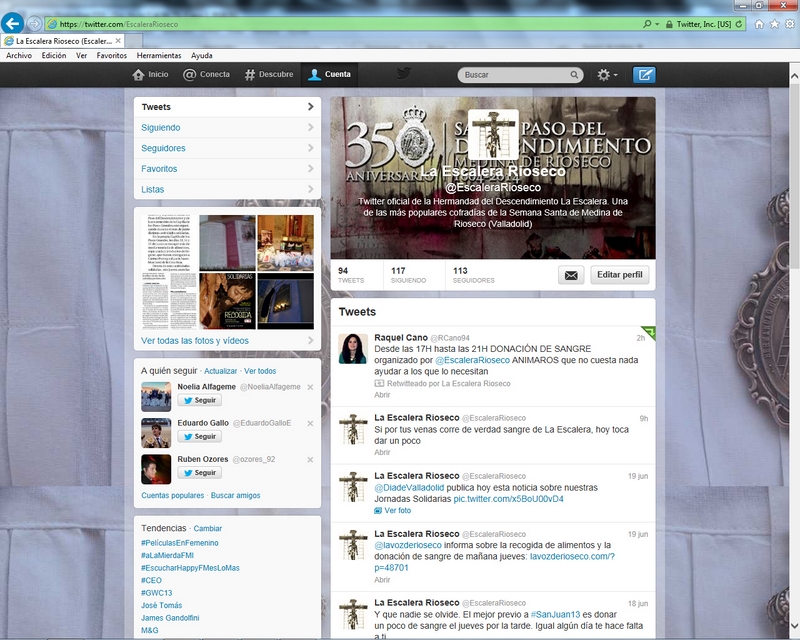Screen dimensions: 800x640
Task: Follow Eduardo Gallo with Seguir
Action: coord(200,436)
